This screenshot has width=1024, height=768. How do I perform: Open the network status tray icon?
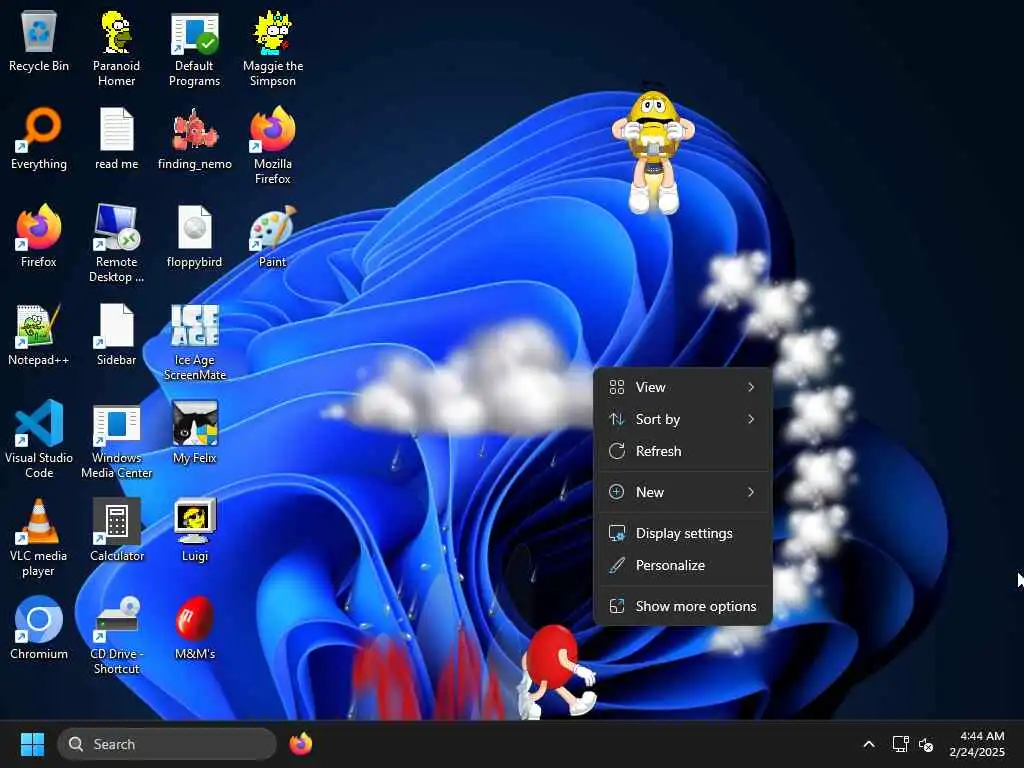(901, 744)
